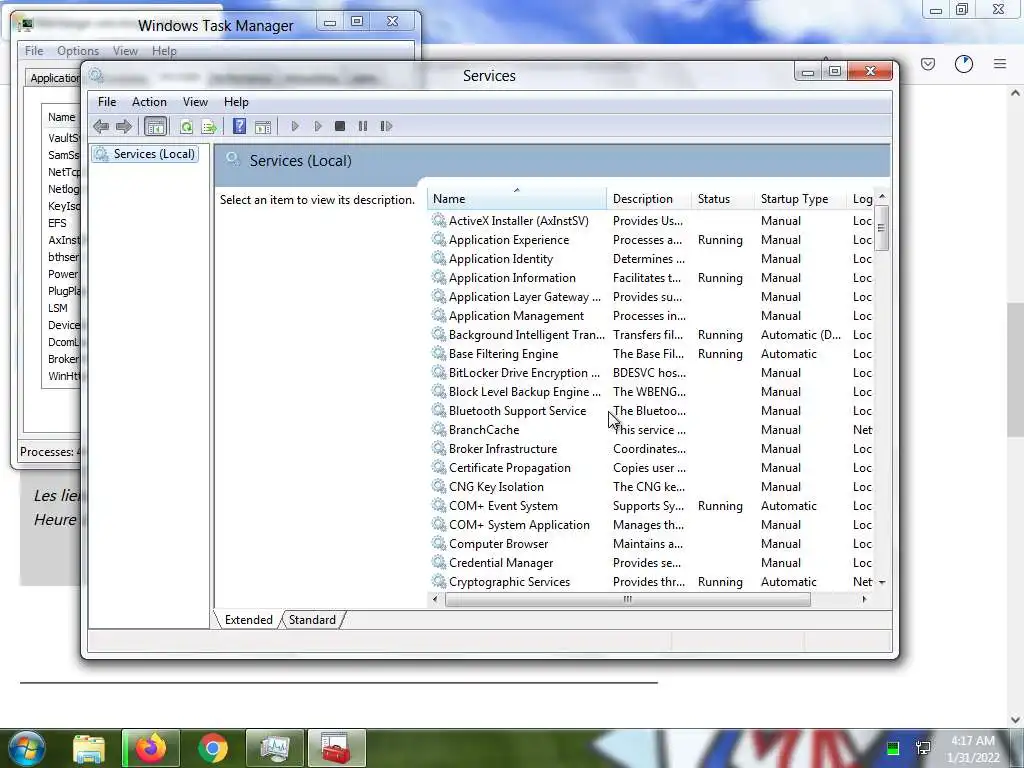Click the Refresh toolbar icon in Services
The height and width of the screenshot is (768, 1024).
(186, 126)
